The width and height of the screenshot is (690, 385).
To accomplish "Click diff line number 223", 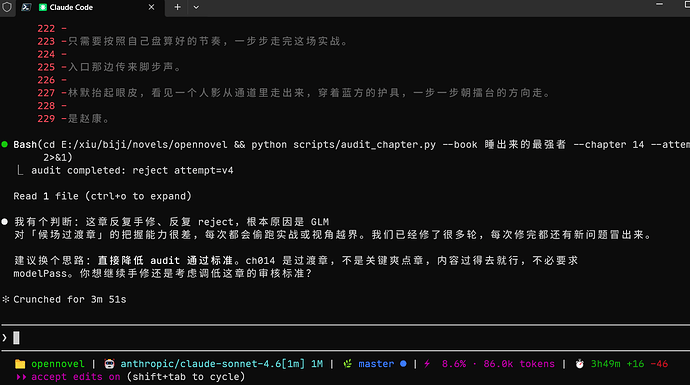I will click(46, 41).
